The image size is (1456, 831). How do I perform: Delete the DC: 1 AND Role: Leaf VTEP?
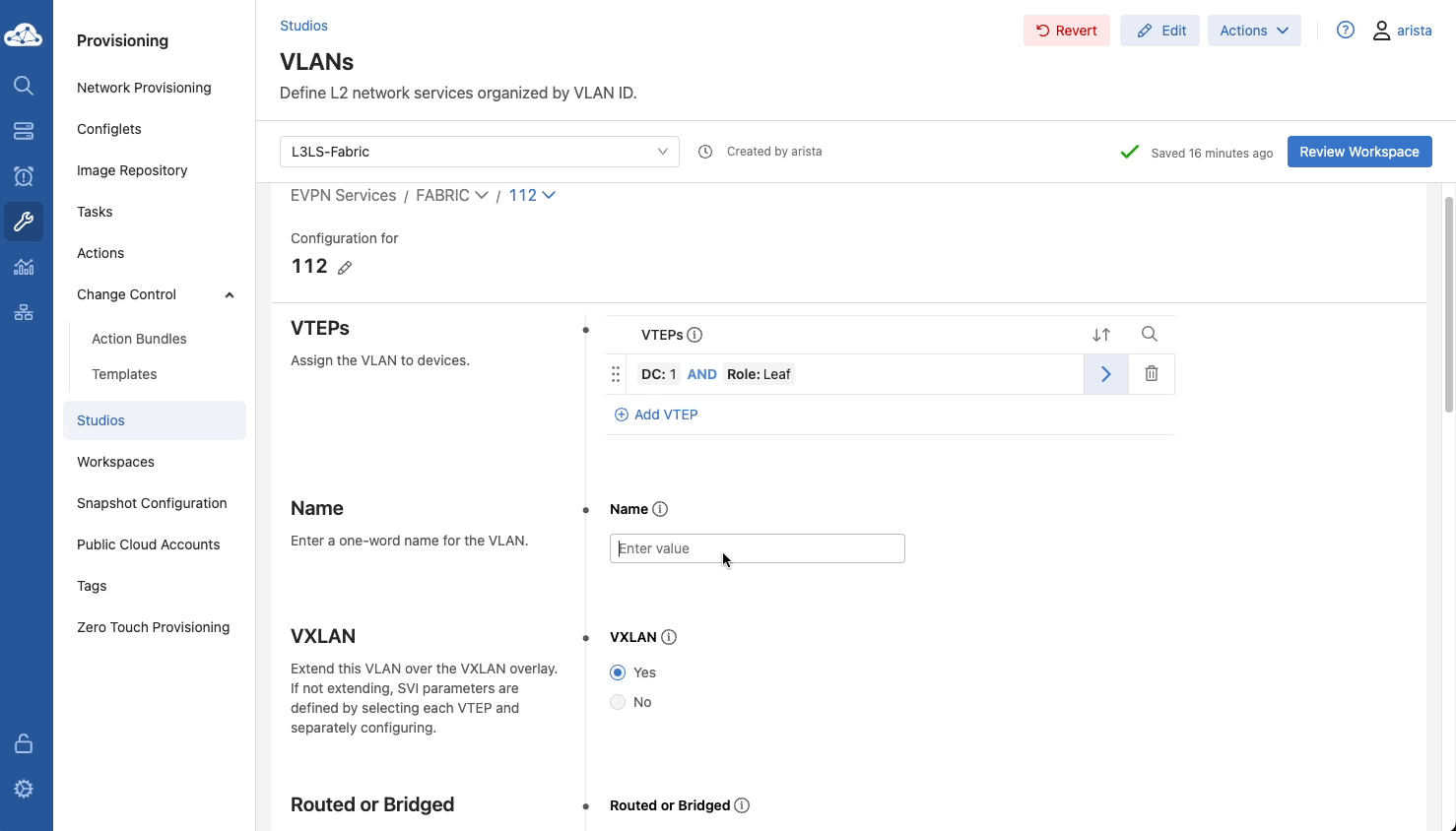coord(1151,374)
